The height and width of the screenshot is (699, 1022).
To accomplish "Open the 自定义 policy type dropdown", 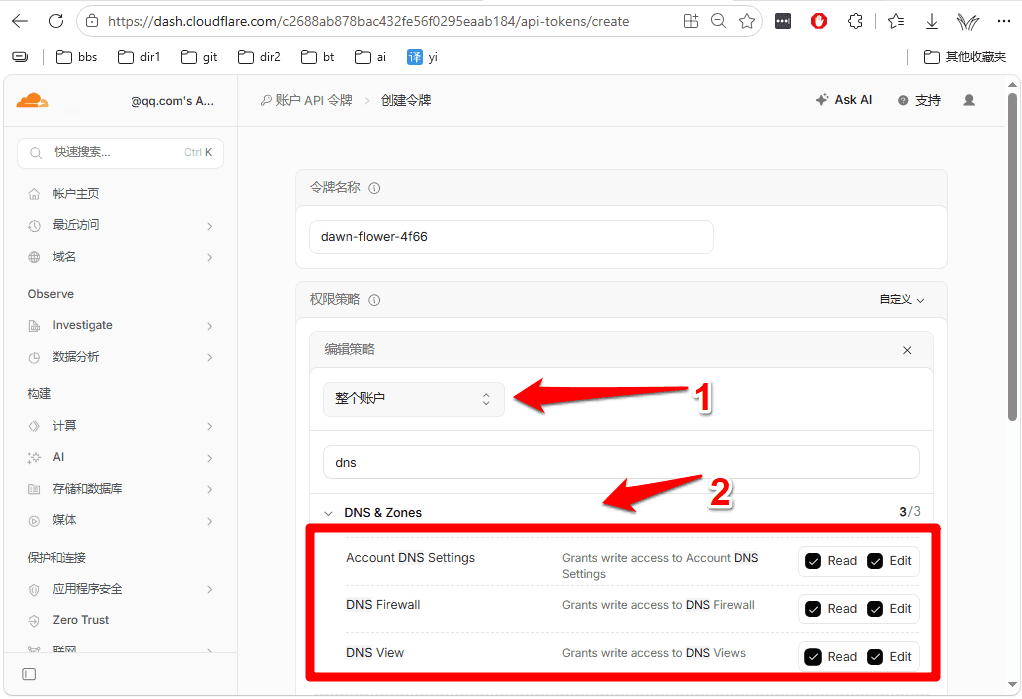I will point(901,300).
